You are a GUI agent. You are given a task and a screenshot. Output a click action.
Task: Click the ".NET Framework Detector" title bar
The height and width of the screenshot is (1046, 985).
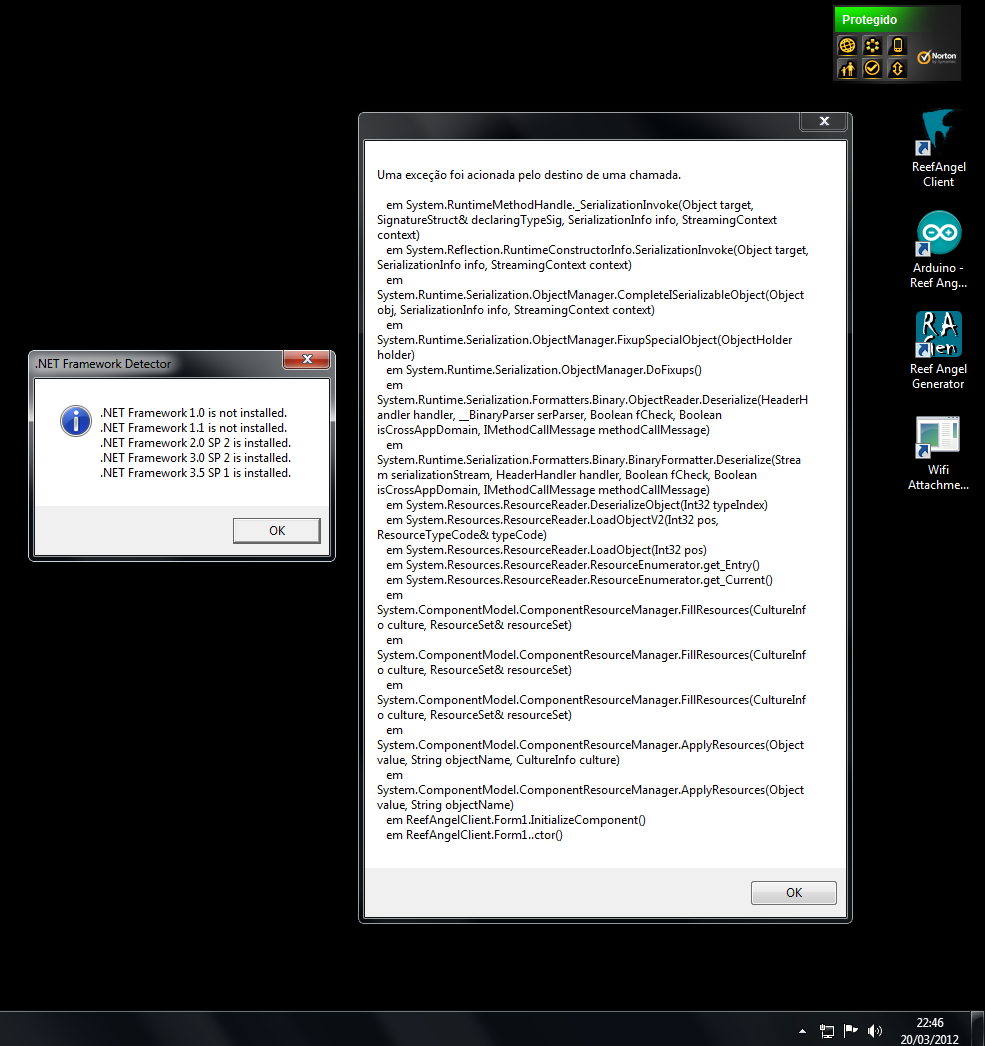pos(103,364)
